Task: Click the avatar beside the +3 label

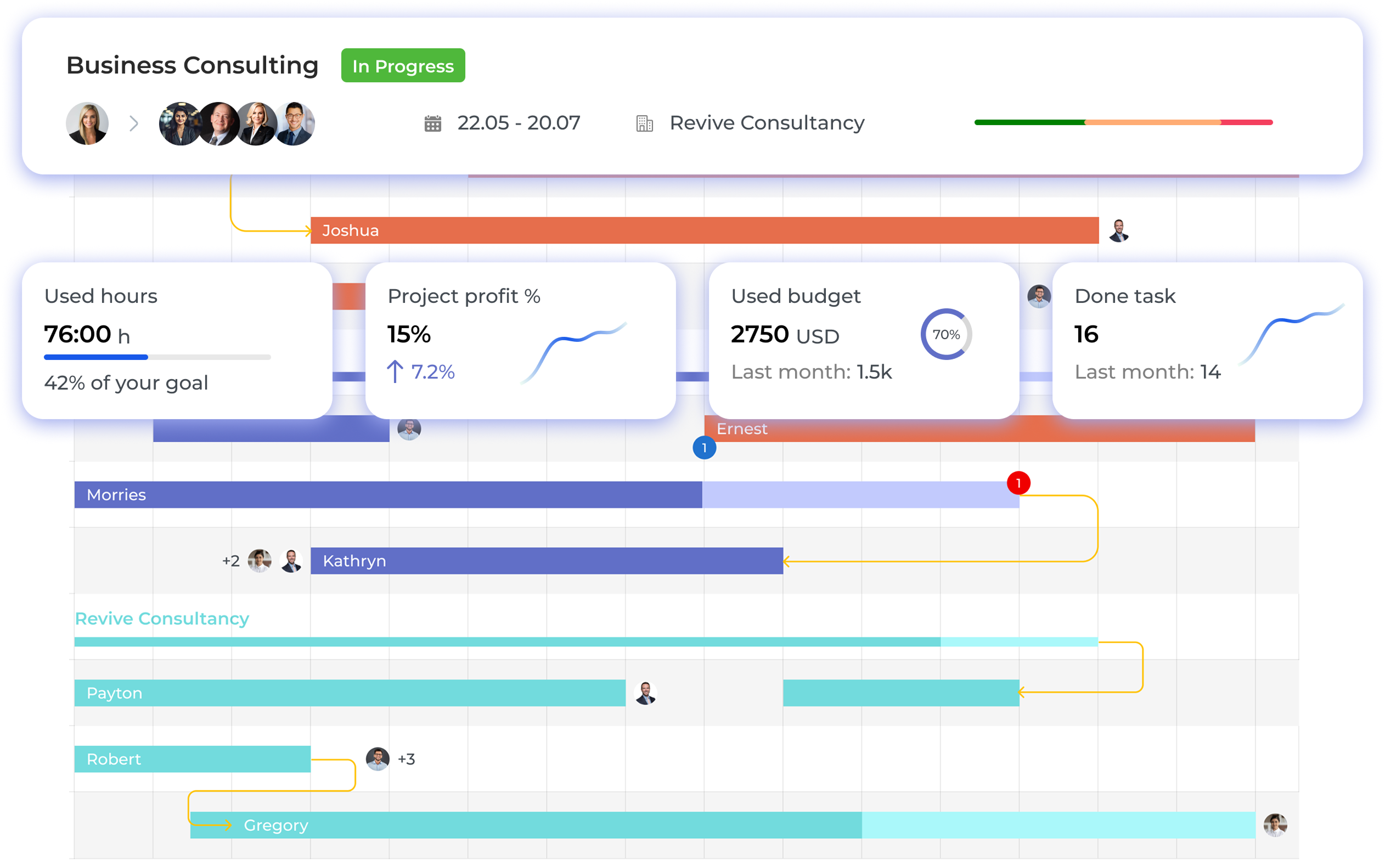Action: tap(378, 759)
